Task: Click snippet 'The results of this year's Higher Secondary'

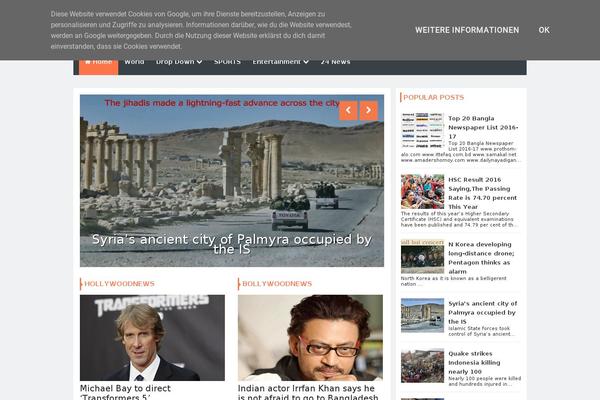Action: (459, 219)
